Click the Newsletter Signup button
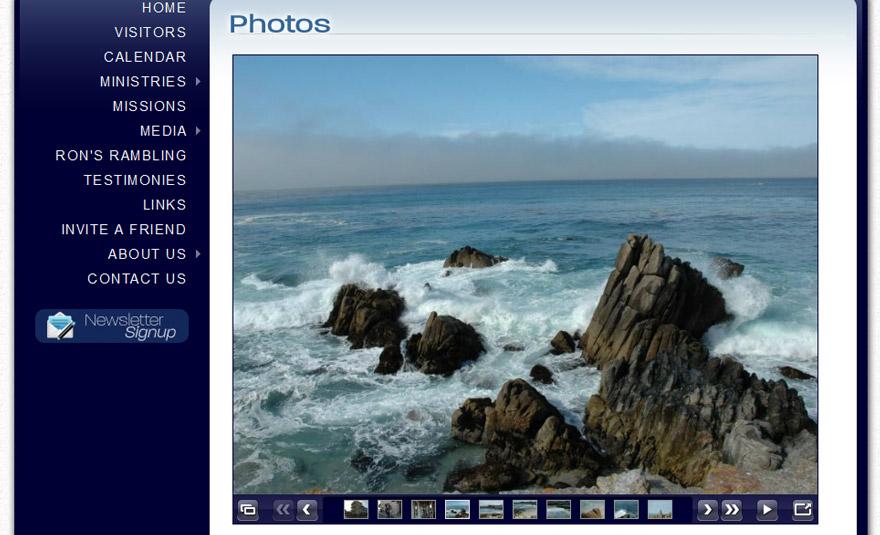The height and width of the screenshot is (535, 880). click(x=112, y=326)
